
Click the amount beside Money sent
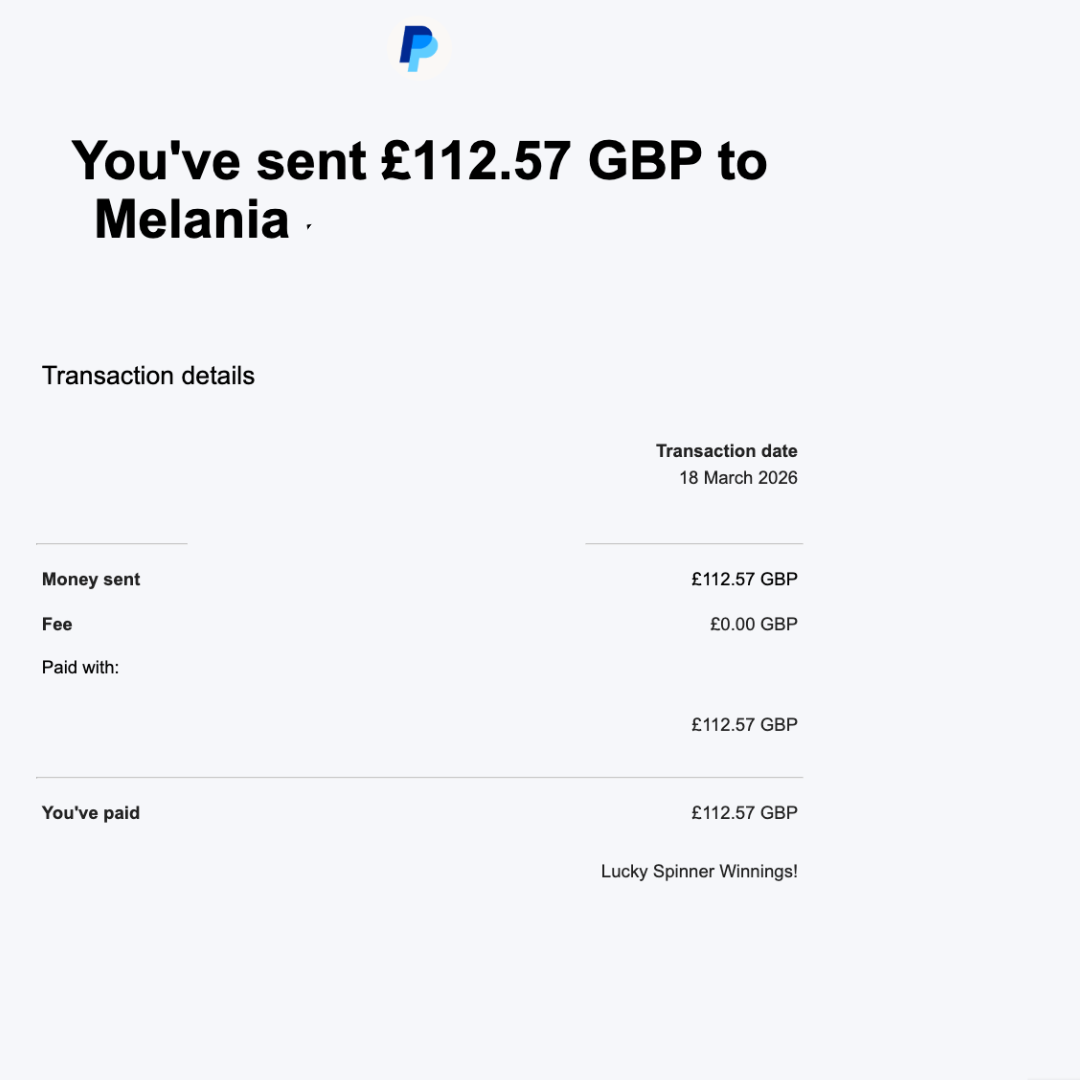click(x=744, y=580)
